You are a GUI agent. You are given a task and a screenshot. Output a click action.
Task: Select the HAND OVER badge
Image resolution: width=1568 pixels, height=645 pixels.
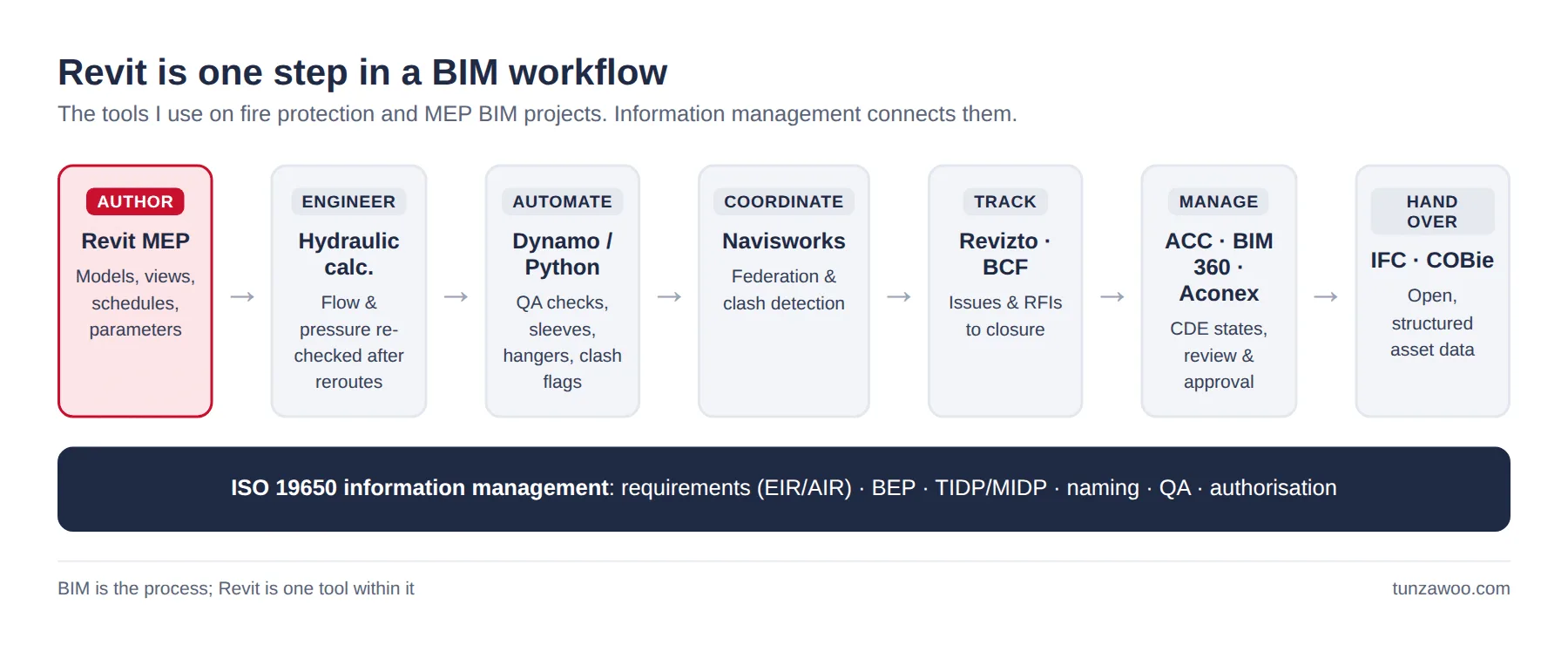click(x=1432, y=211)
